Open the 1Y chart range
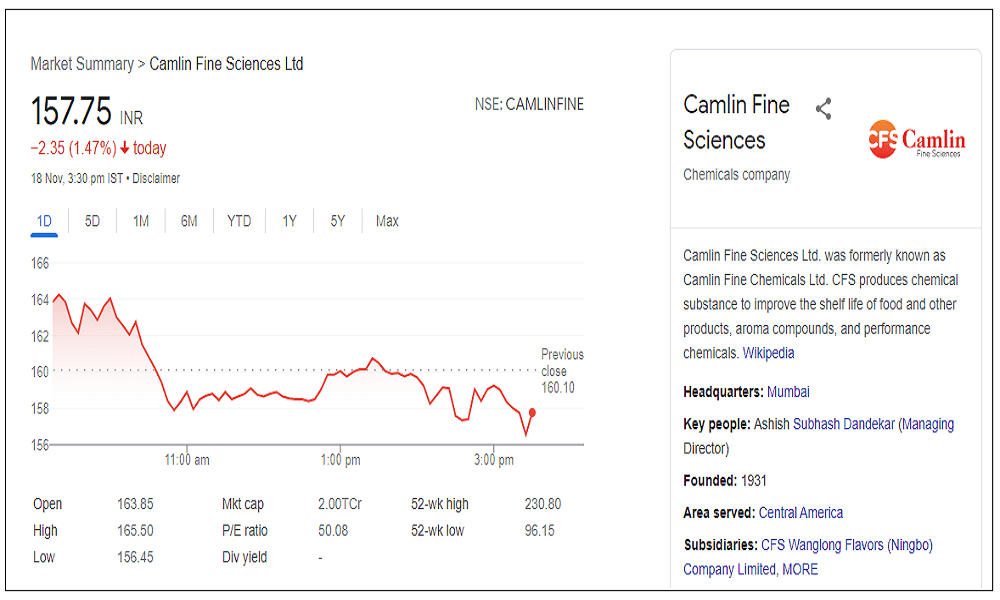The image size is (1000, 600). 290,221
